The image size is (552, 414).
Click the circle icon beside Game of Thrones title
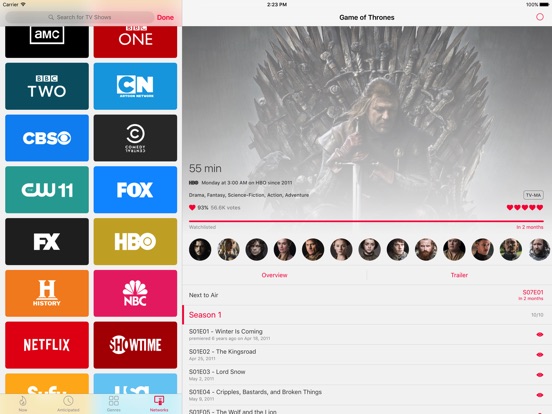[540, 17]
